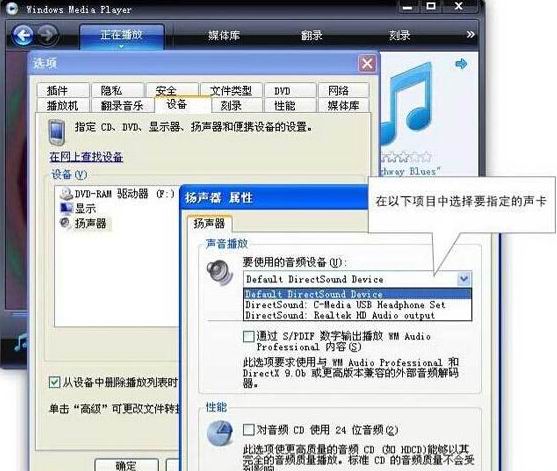This screenshot has width=557, height=471.
Task: Click the greyed forward arrow button
Action: (48, 35)
